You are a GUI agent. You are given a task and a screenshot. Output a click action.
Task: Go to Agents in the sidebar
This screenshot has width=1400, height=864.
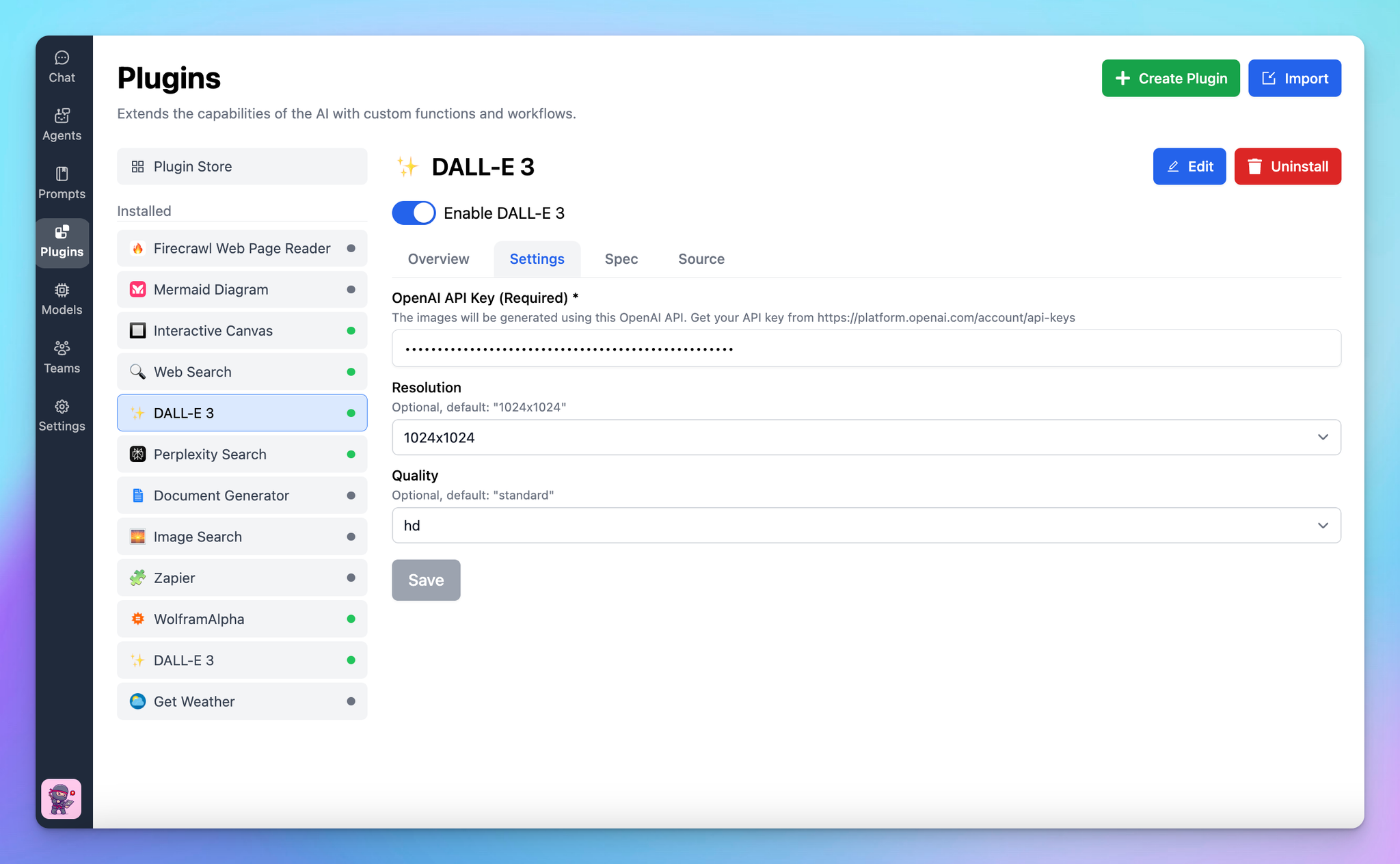point(62,125)
